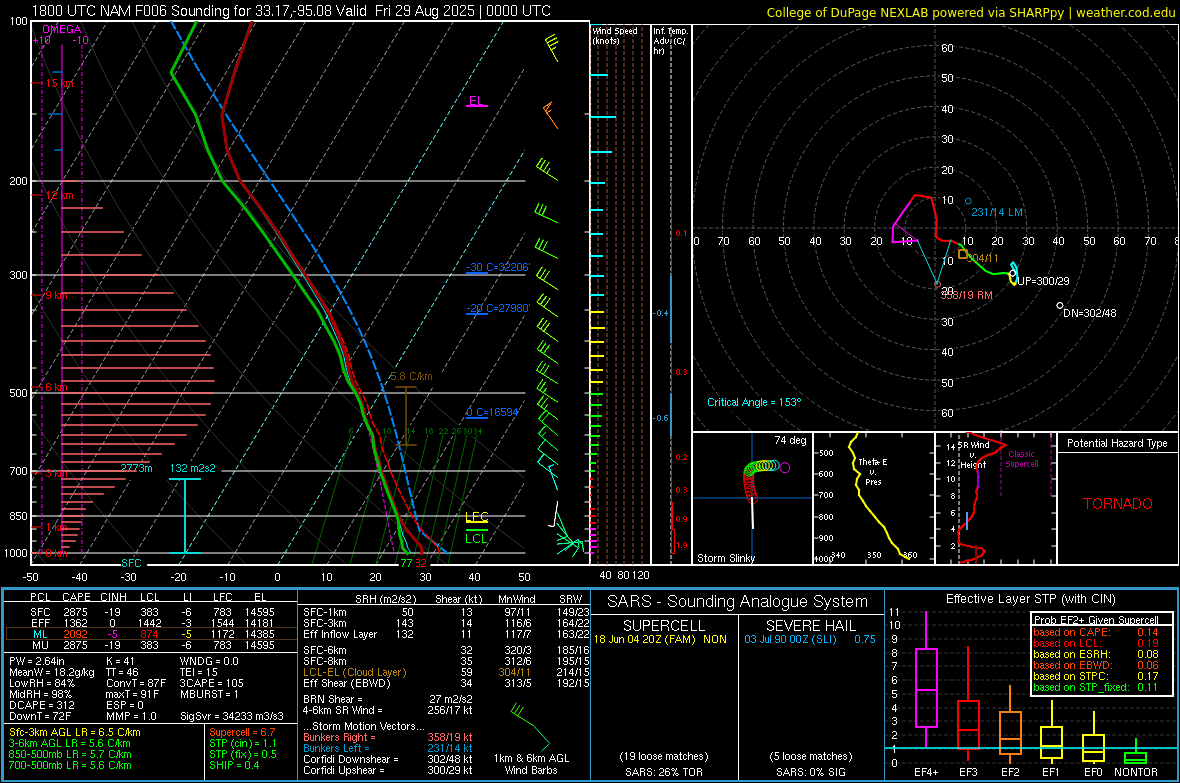
Task: Click the SHIP = 0.4 value
Action: pyautogui.click(x=234, y=765)
